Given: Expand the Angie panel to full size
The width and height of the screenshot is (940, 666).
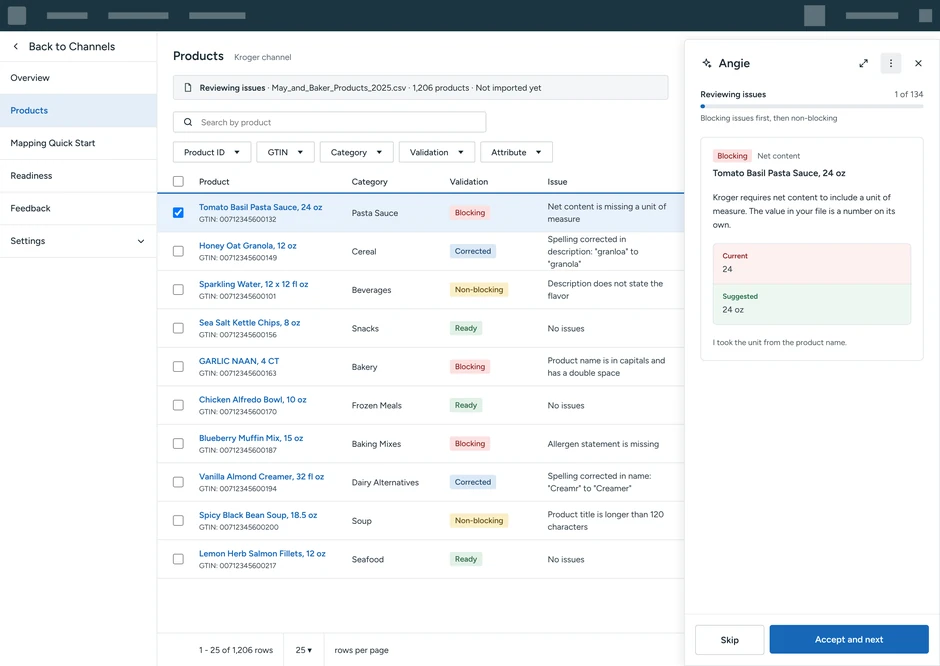Looking at the screenshot, I should click(863, 63).
